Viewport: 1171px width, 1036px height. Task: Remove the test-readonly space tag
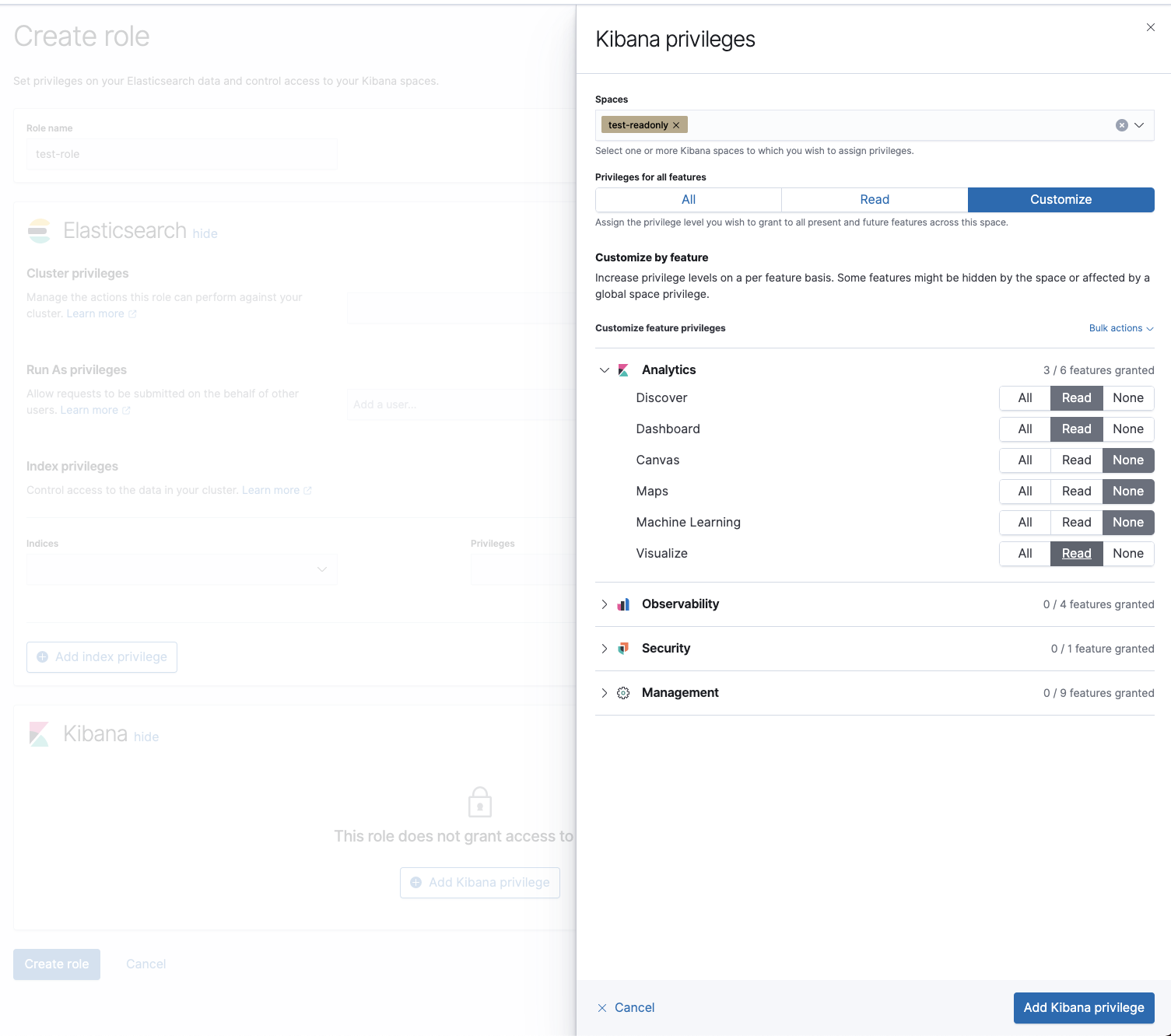pyautogui.click(x=676, y=125)
